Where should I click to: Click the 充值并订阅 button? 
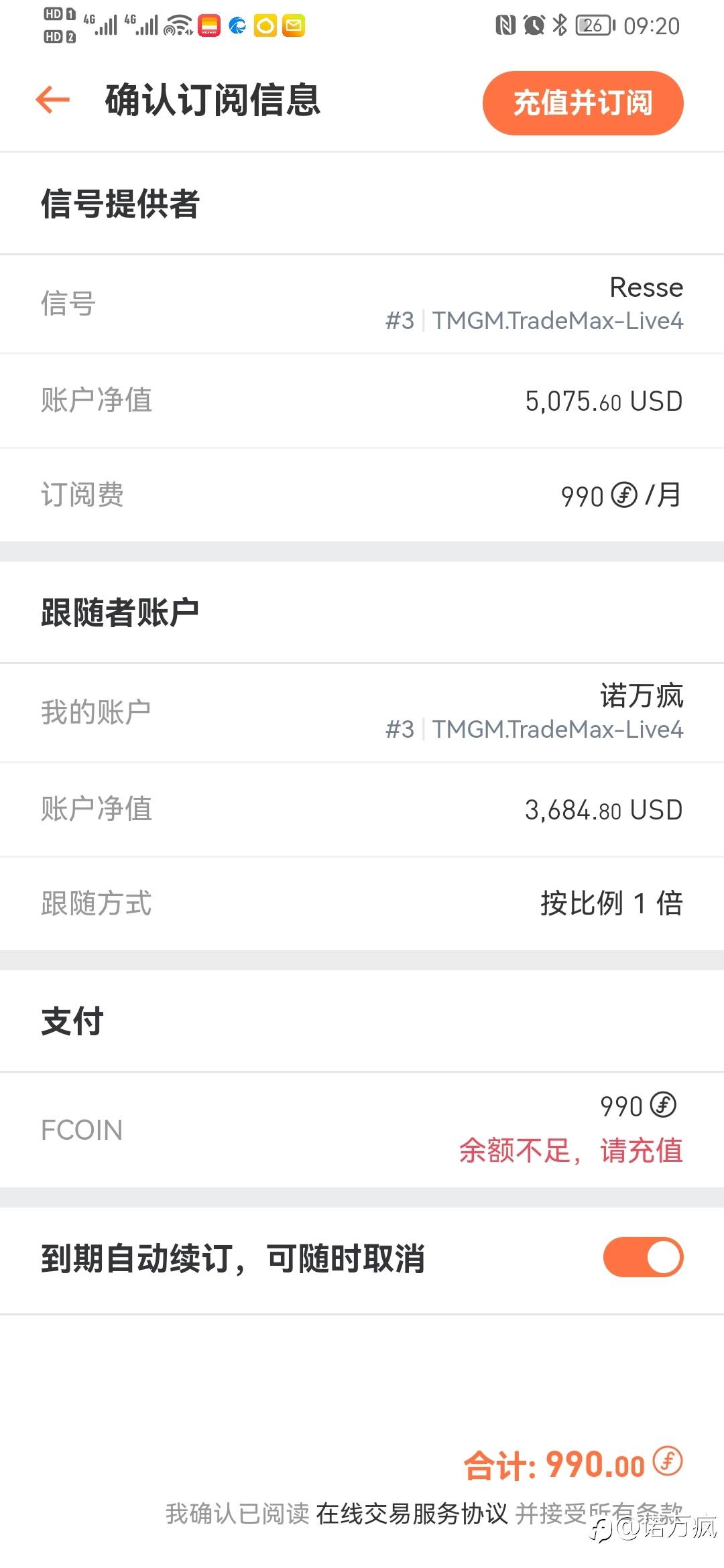click(x=583, y=103)
